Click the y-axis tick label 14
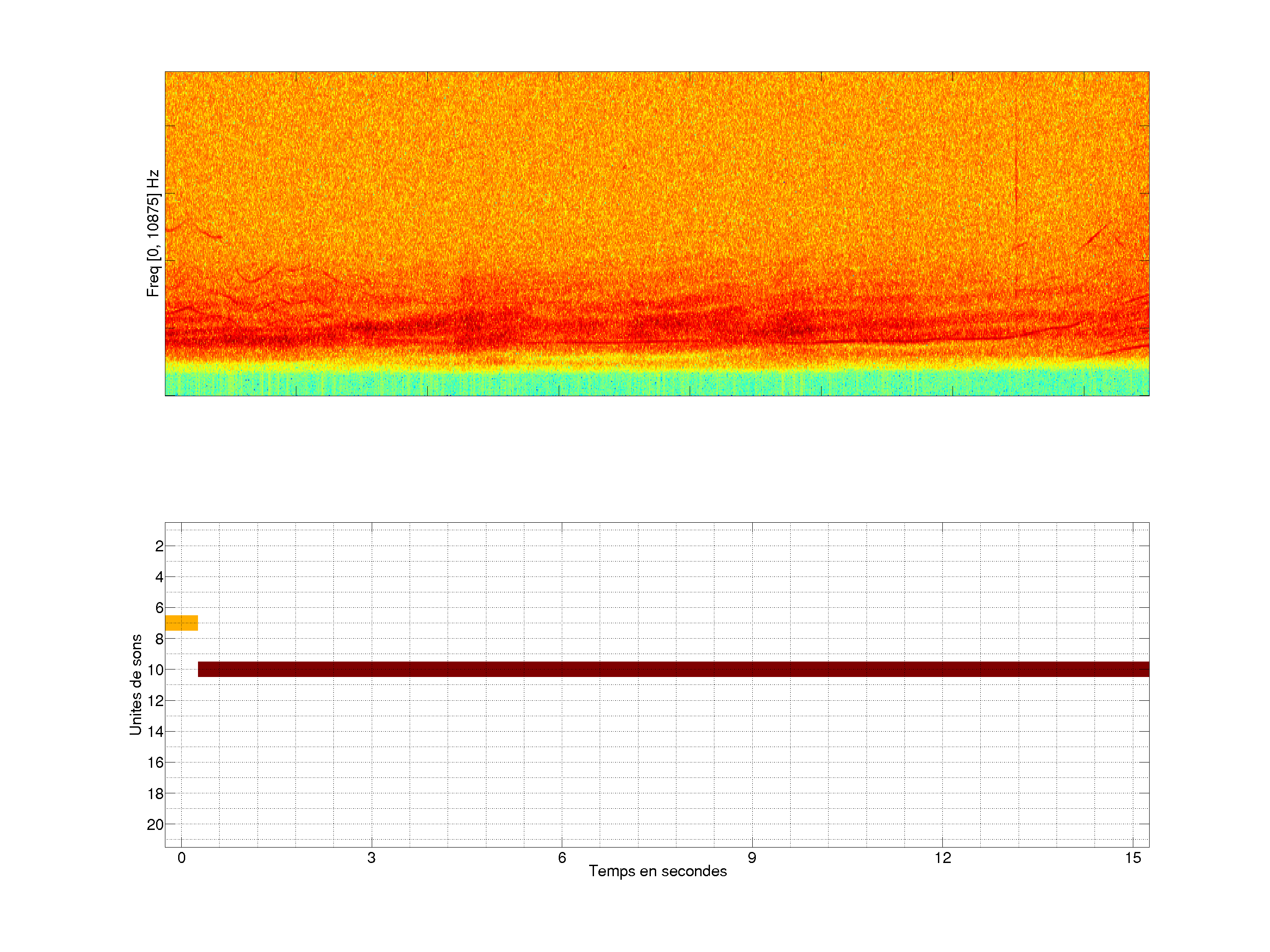 155,732
